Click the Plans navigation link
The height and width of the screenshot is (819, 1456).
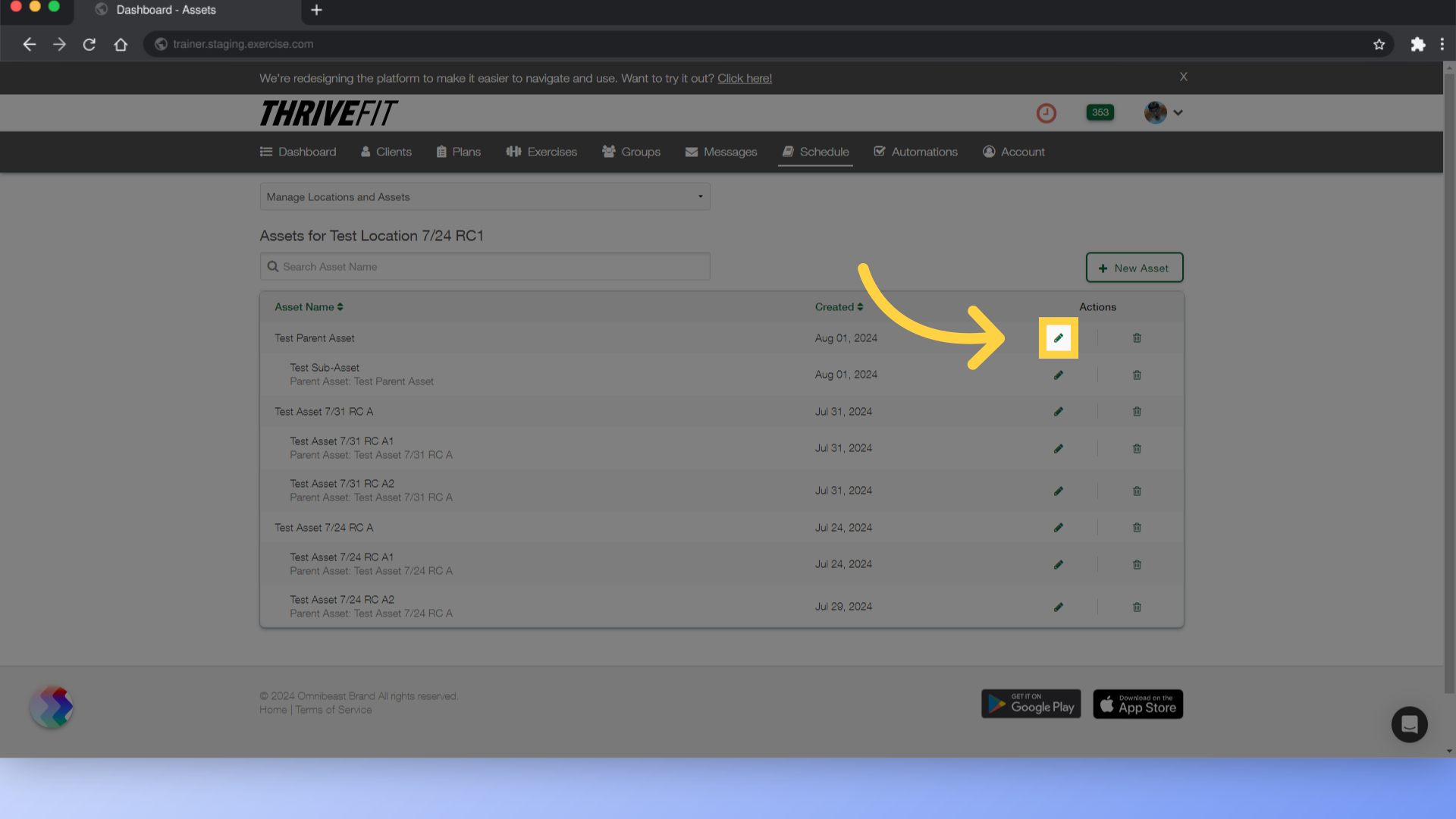tap(458, 151)
